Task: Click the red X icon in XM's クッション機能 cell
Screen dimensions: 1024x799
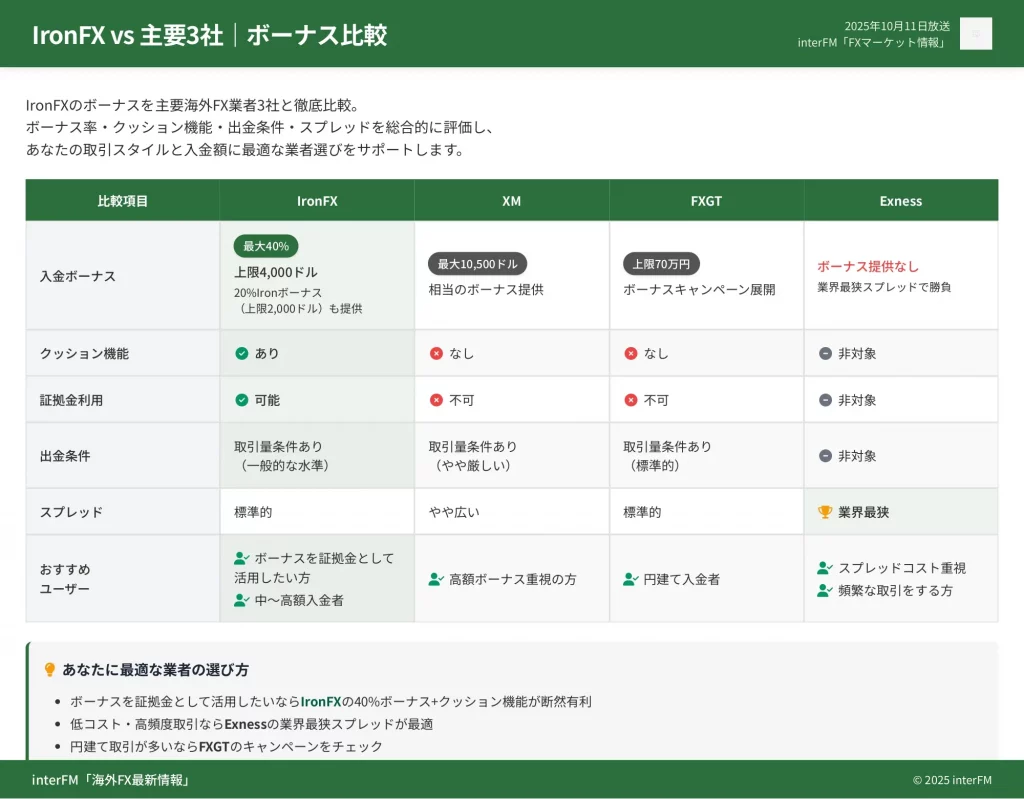Action: coord(436,353)
